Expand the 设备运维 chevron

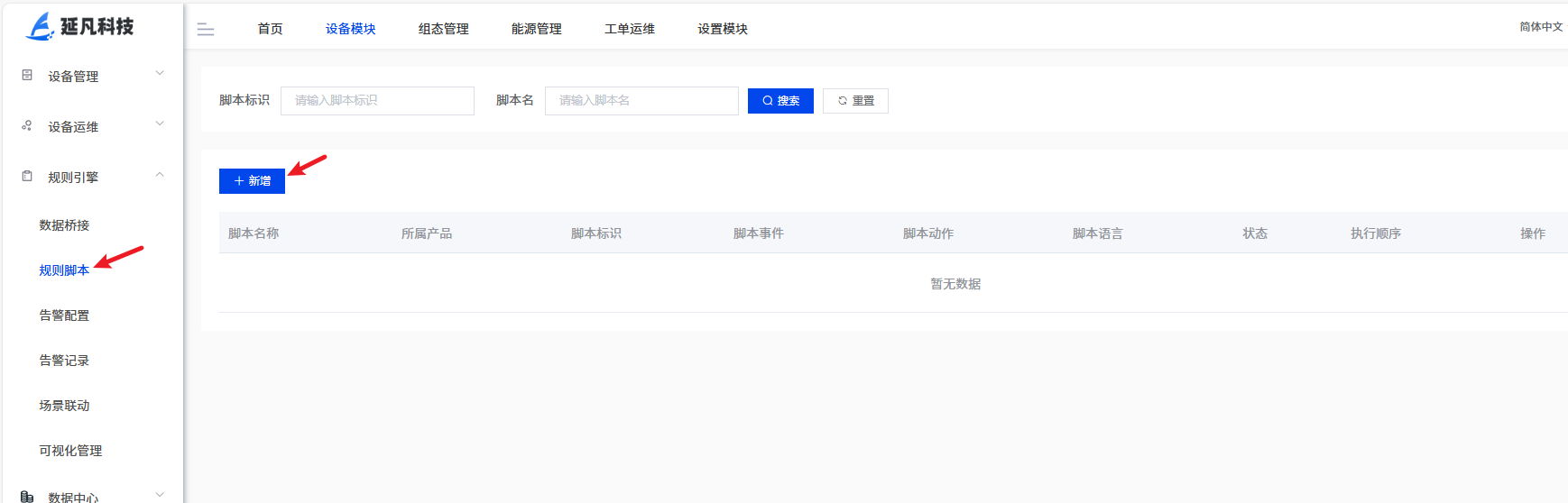[160, 124]
